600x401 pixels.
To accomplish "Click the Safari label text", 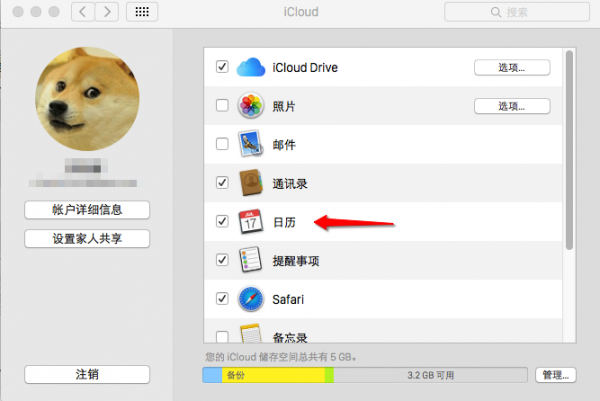I will tap(288, 299).
